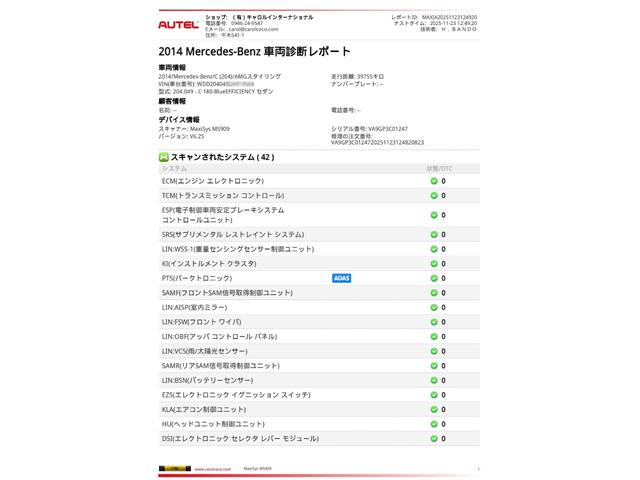
Task: Click green check icon for KLA row
Action: pyautogui.click(x=434, y=409)
